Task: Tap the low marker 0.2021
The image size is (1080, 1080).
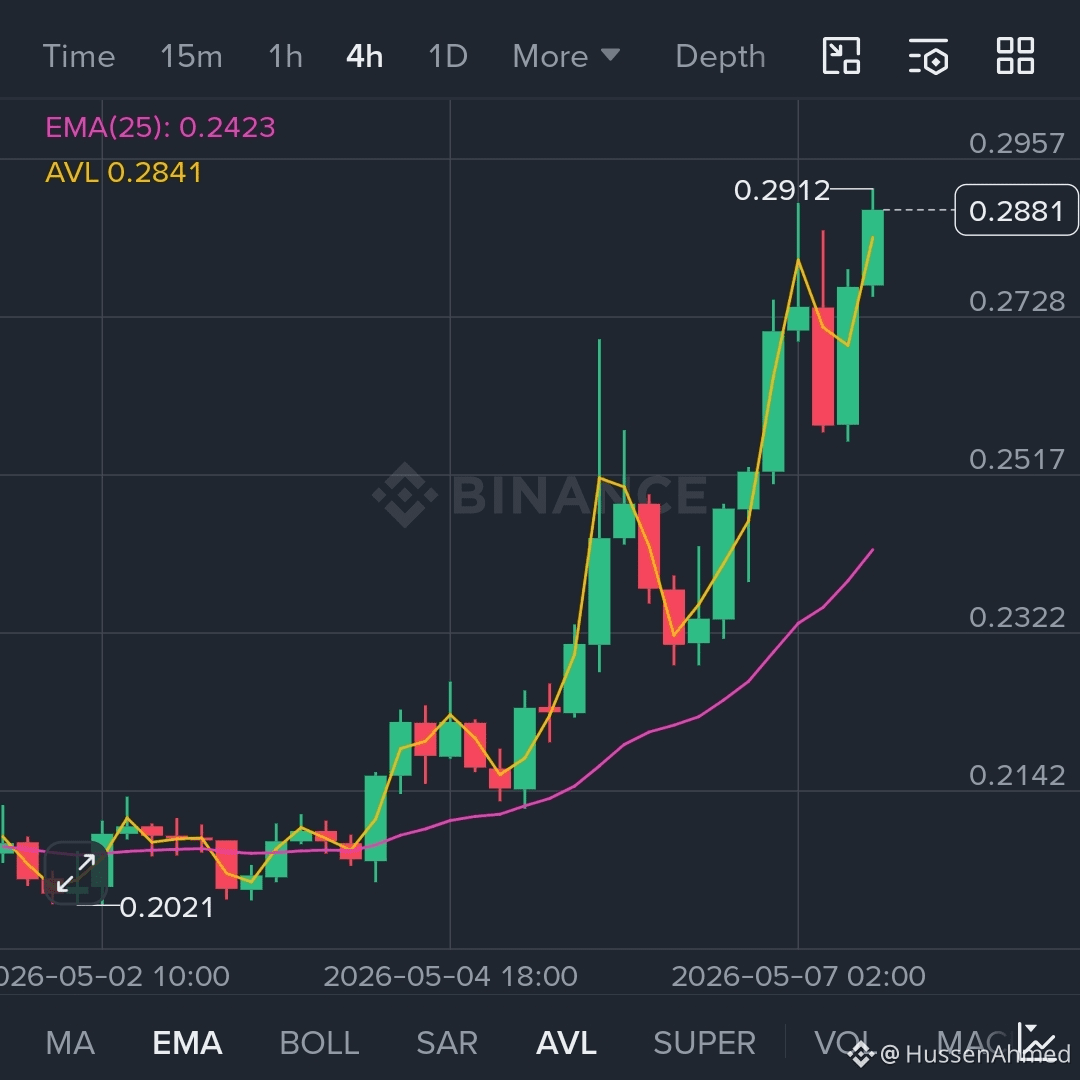Action: pyautogui.click(x=167, y=907)
